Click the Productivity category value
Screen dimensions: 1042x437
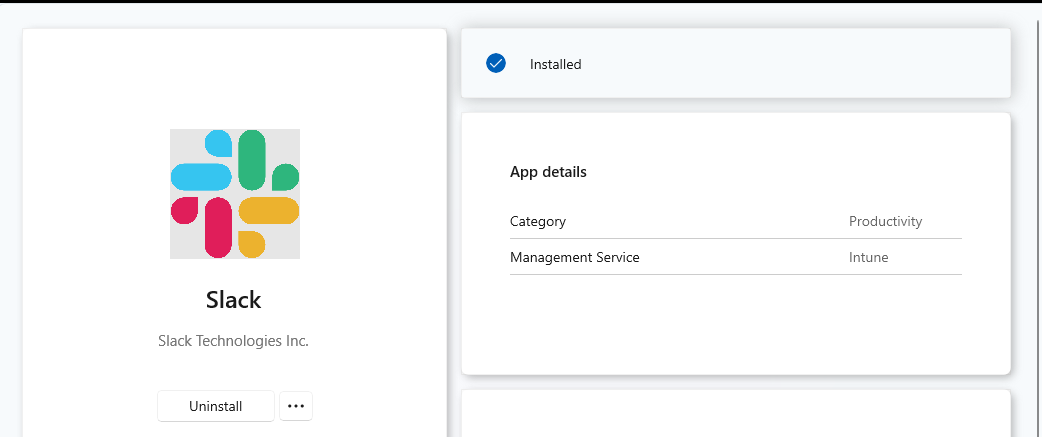click(885, 221)
